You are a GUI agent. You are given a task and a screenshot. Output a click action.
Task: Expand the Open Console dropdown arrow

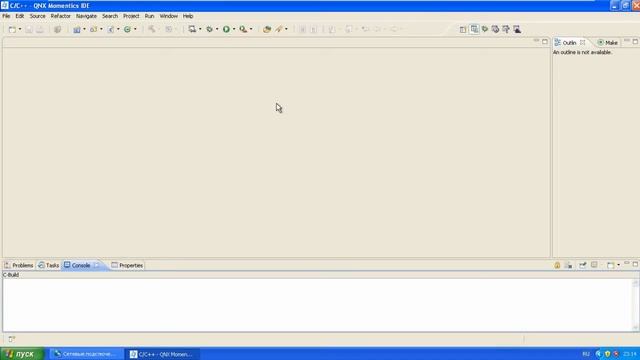pyautogui.click(x=618, y=265)
